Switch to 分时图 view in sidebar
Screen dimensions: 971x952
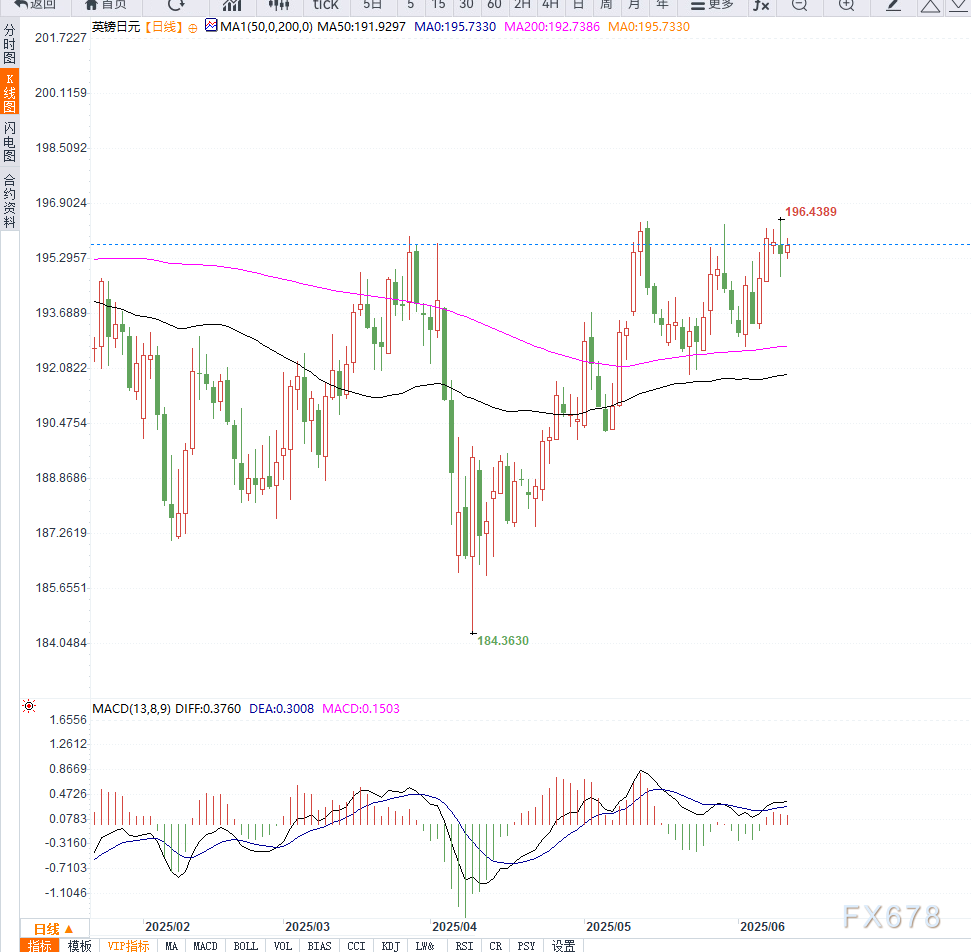(9, 45)
